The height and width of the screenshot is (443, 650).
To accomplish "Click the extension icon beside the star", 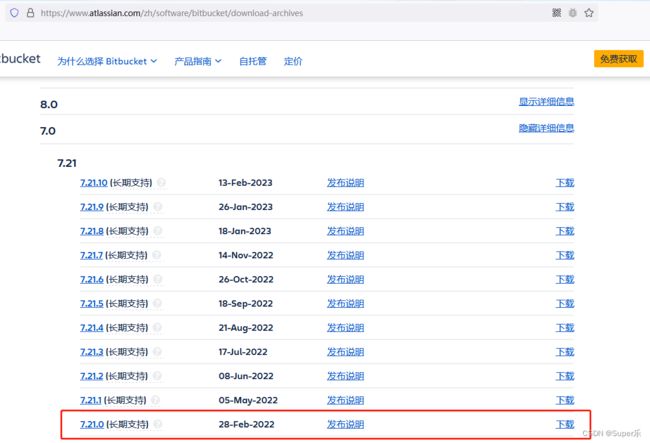I will point(572,13).
